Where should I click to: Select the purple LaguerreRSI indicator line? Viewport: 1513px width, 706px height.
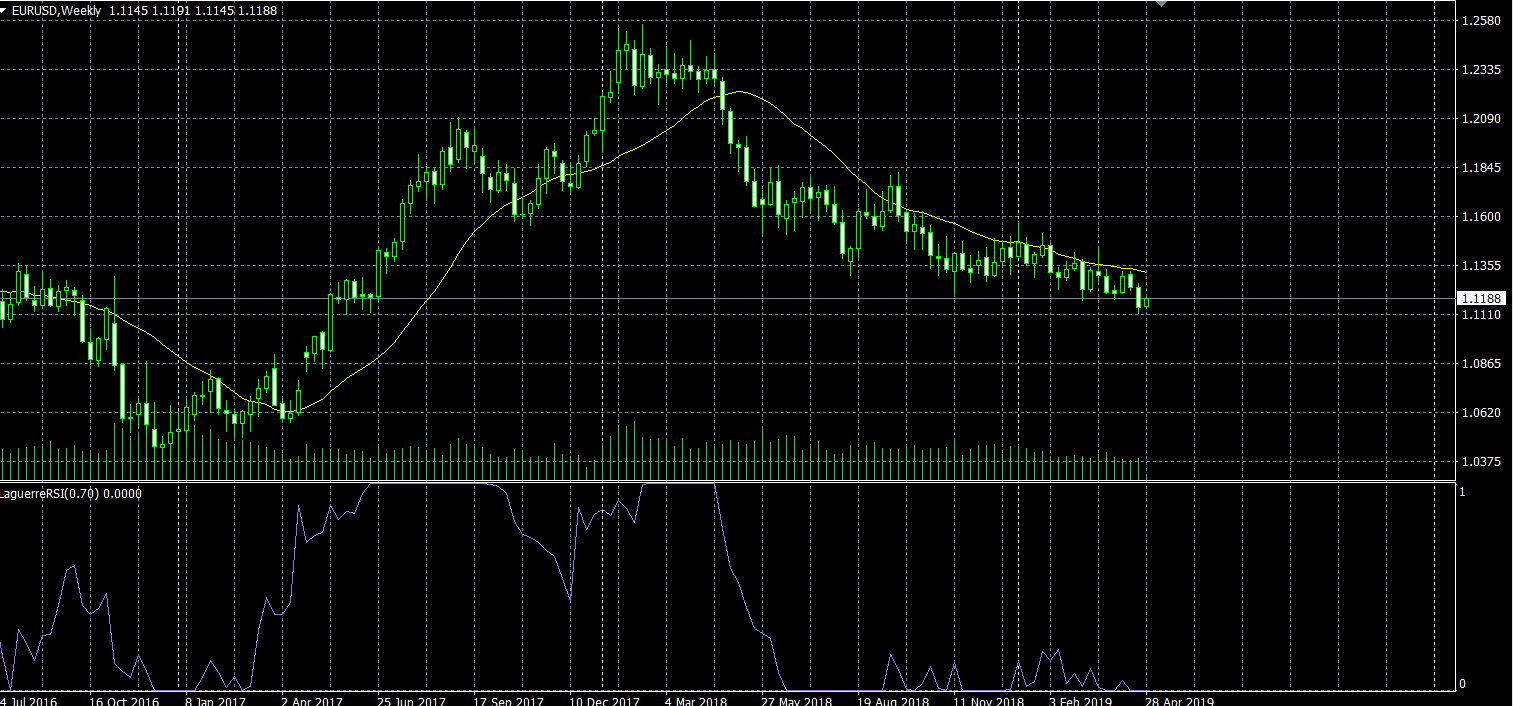click(738, 579)
